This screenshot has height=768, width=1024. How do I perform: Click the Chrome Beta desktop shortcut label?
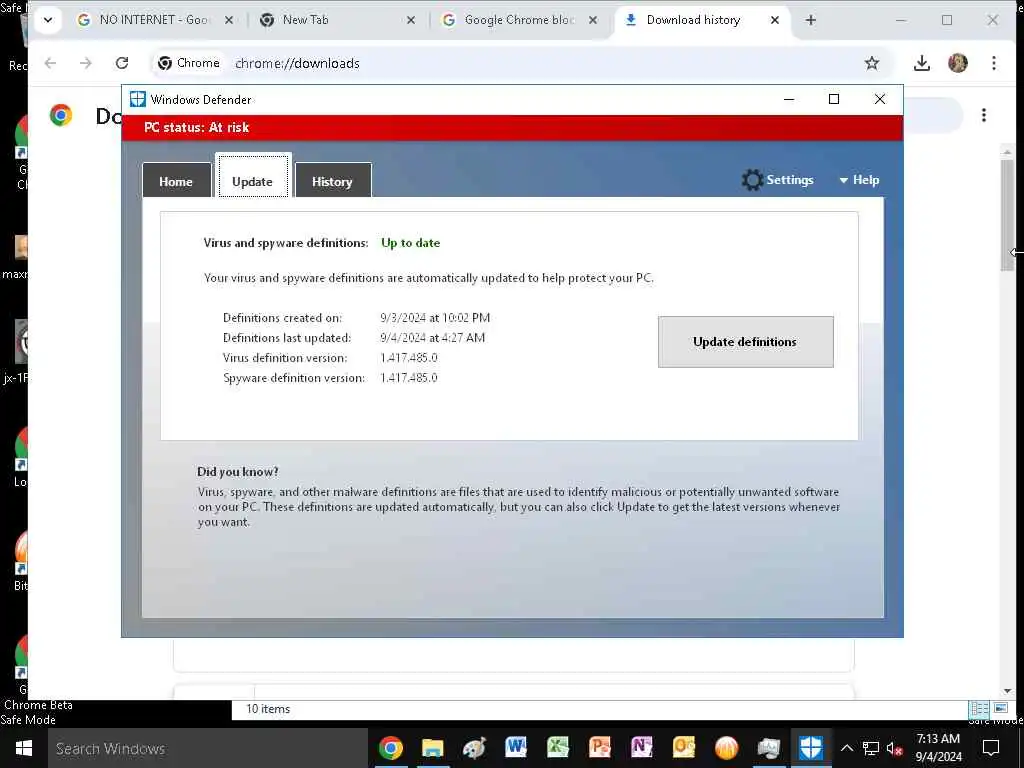pyautogui.click(x=39, y=705)
